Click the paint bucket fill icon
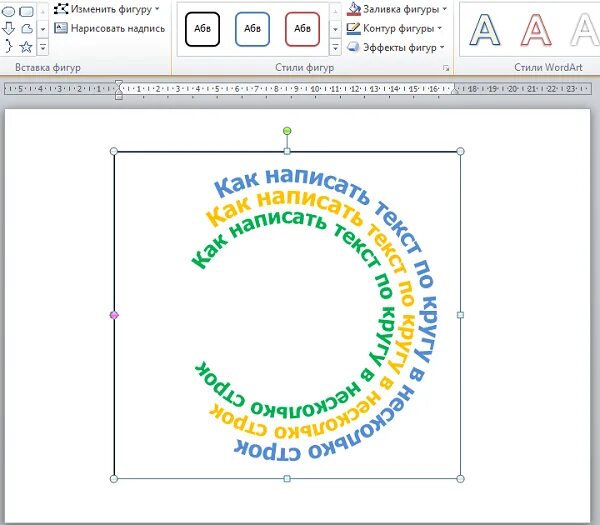The width and height of the screenshot is (600, 525). [354, 9]
